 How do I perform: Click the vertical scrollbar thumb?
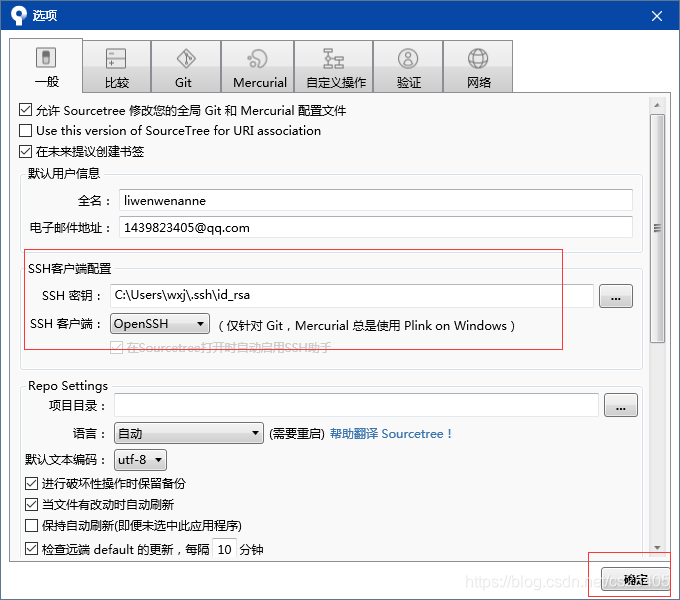tap(657, 228)
